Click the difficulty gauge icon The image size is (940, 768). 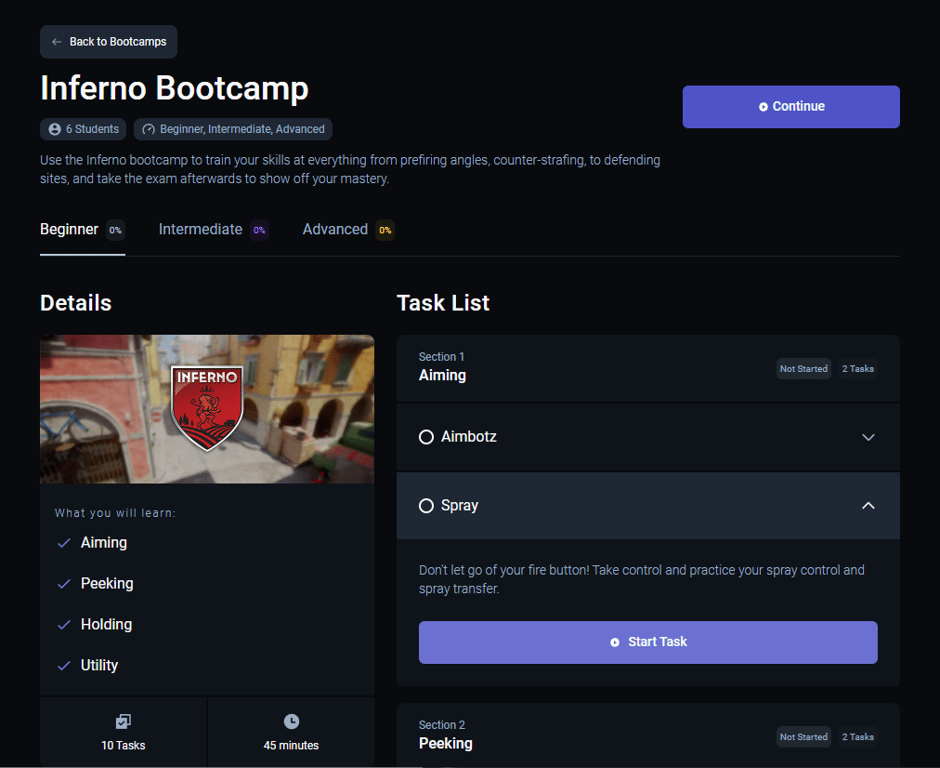[149, 129]
